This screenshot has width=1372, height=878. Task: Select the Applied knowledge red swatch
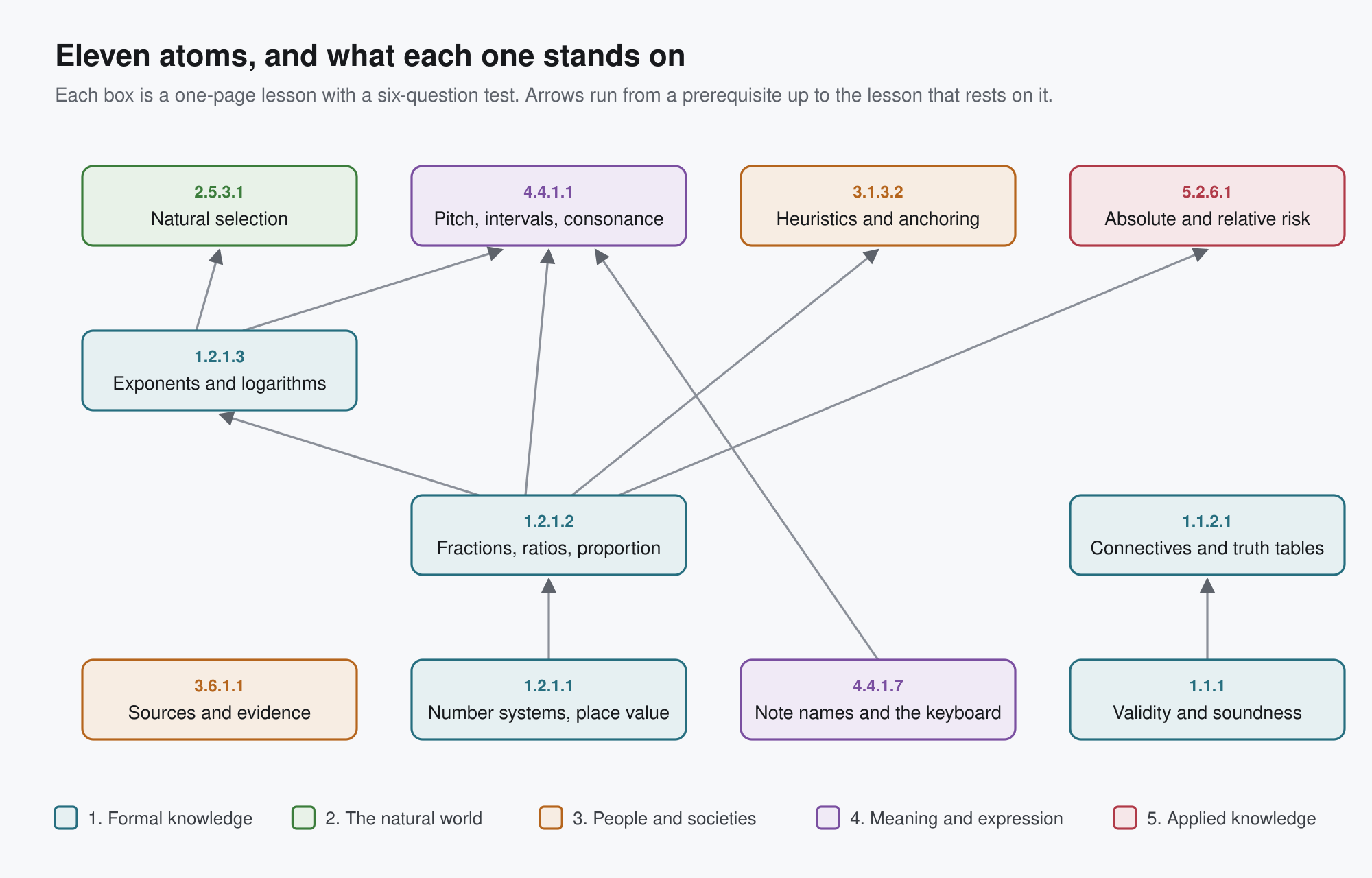pyautogui.click(x=1125, y=818)
